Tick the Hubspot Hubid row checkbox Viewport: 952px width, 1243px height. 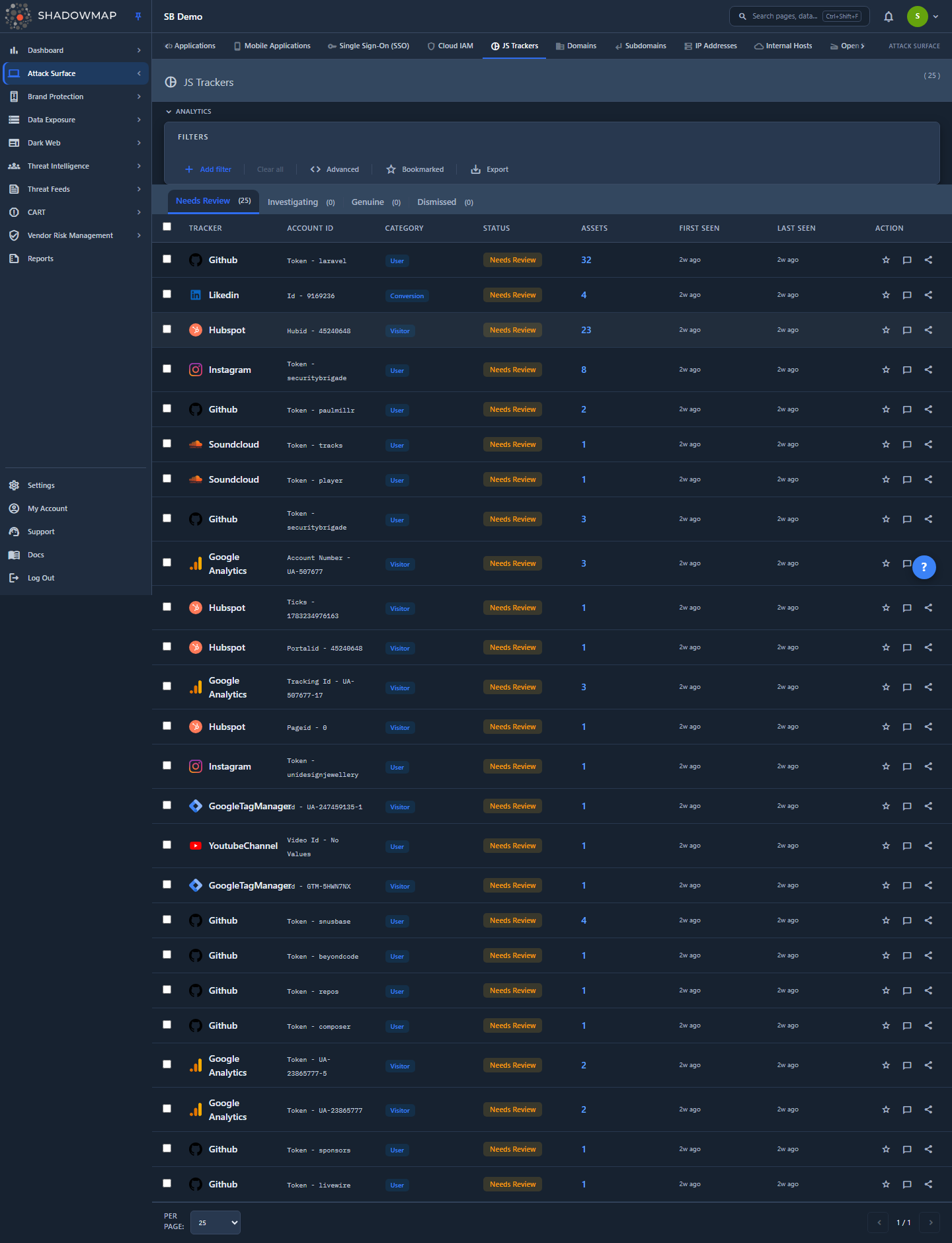pos(167,329)
